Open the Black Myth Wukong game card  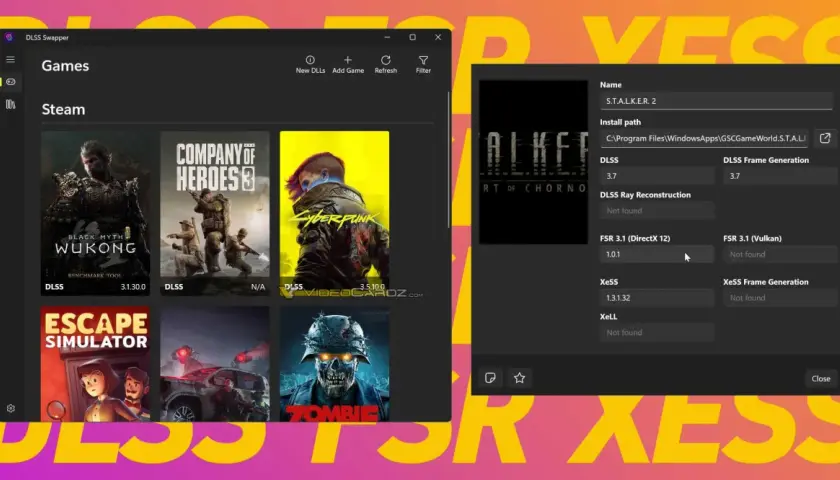pos(95,213)
